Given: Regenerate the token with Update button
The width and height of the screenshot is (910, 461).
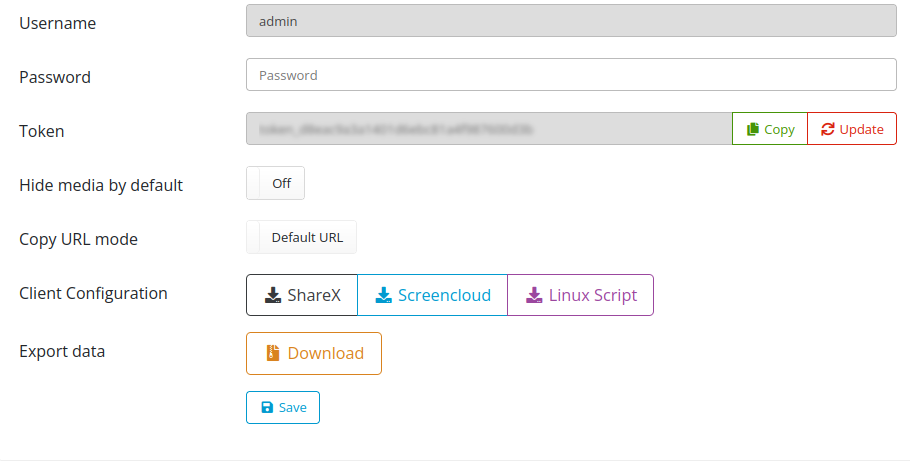Looking at the screenshot, I should coord(852,128).
